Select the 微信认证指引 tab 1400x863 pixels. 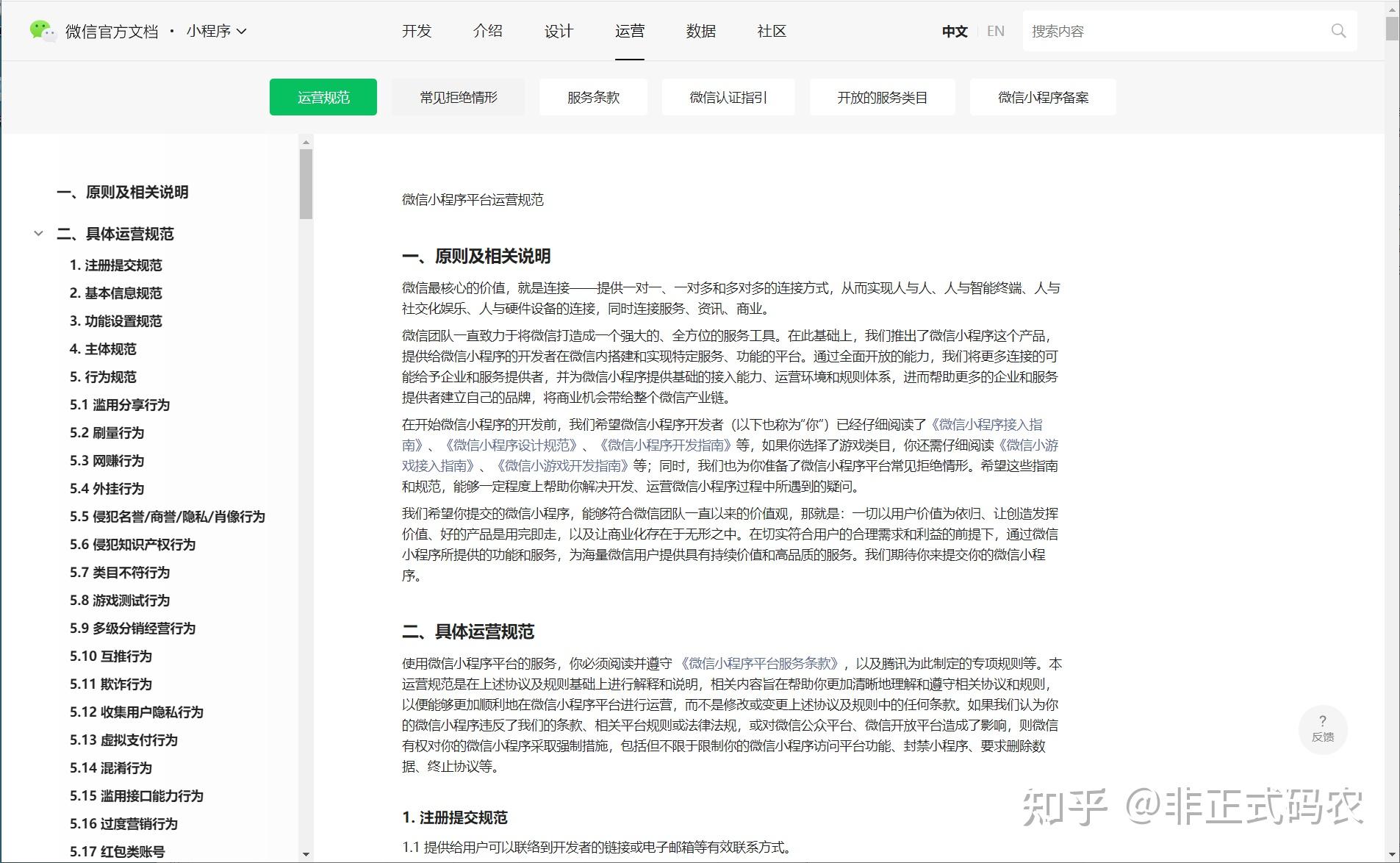click(728, 97)
